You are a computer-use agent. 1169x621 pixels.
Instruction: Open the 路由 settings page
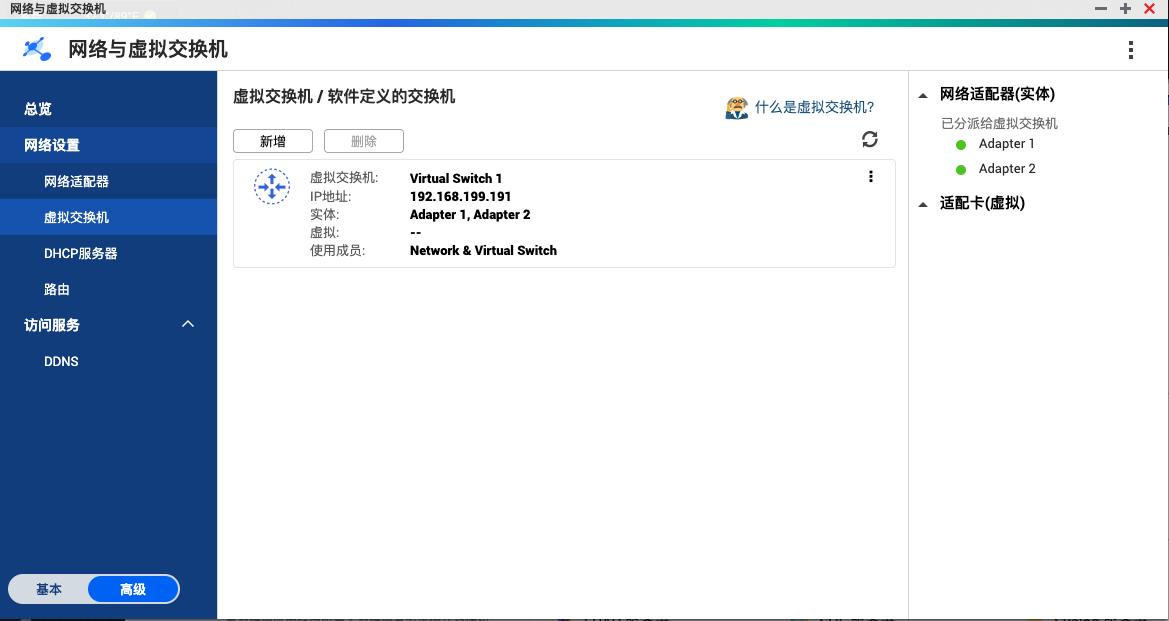(x=57, y=289)
